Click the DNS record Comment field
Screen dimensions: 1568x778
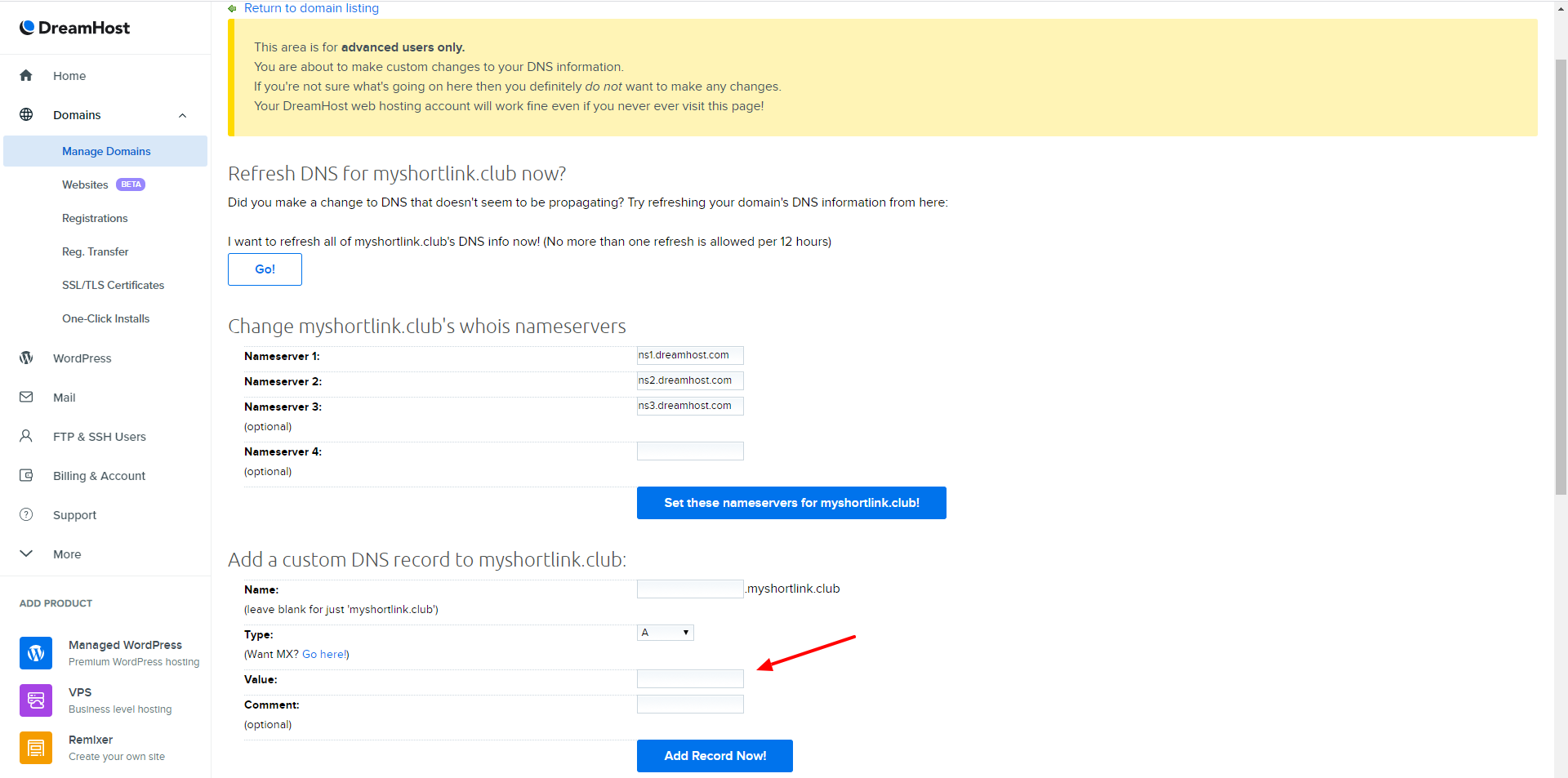coord(690,704)
